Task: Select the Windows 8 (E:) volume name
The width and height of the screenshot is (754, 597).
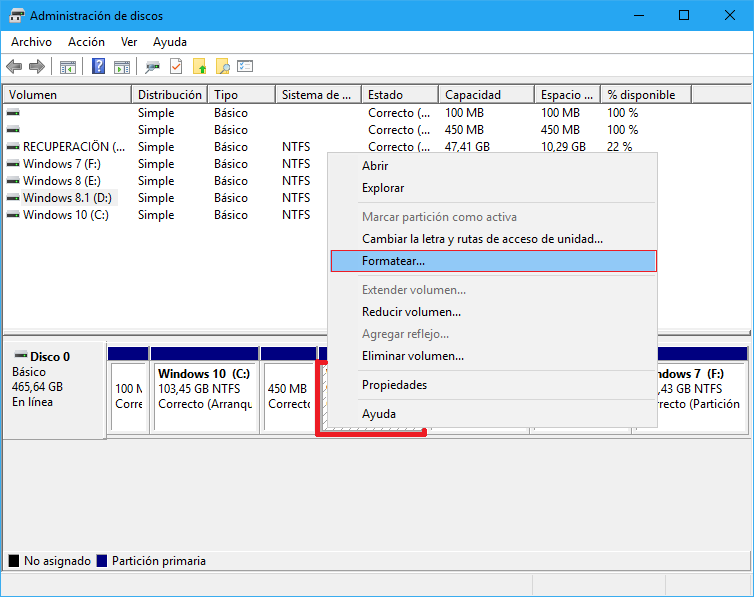Action: [x=62, y=181]
